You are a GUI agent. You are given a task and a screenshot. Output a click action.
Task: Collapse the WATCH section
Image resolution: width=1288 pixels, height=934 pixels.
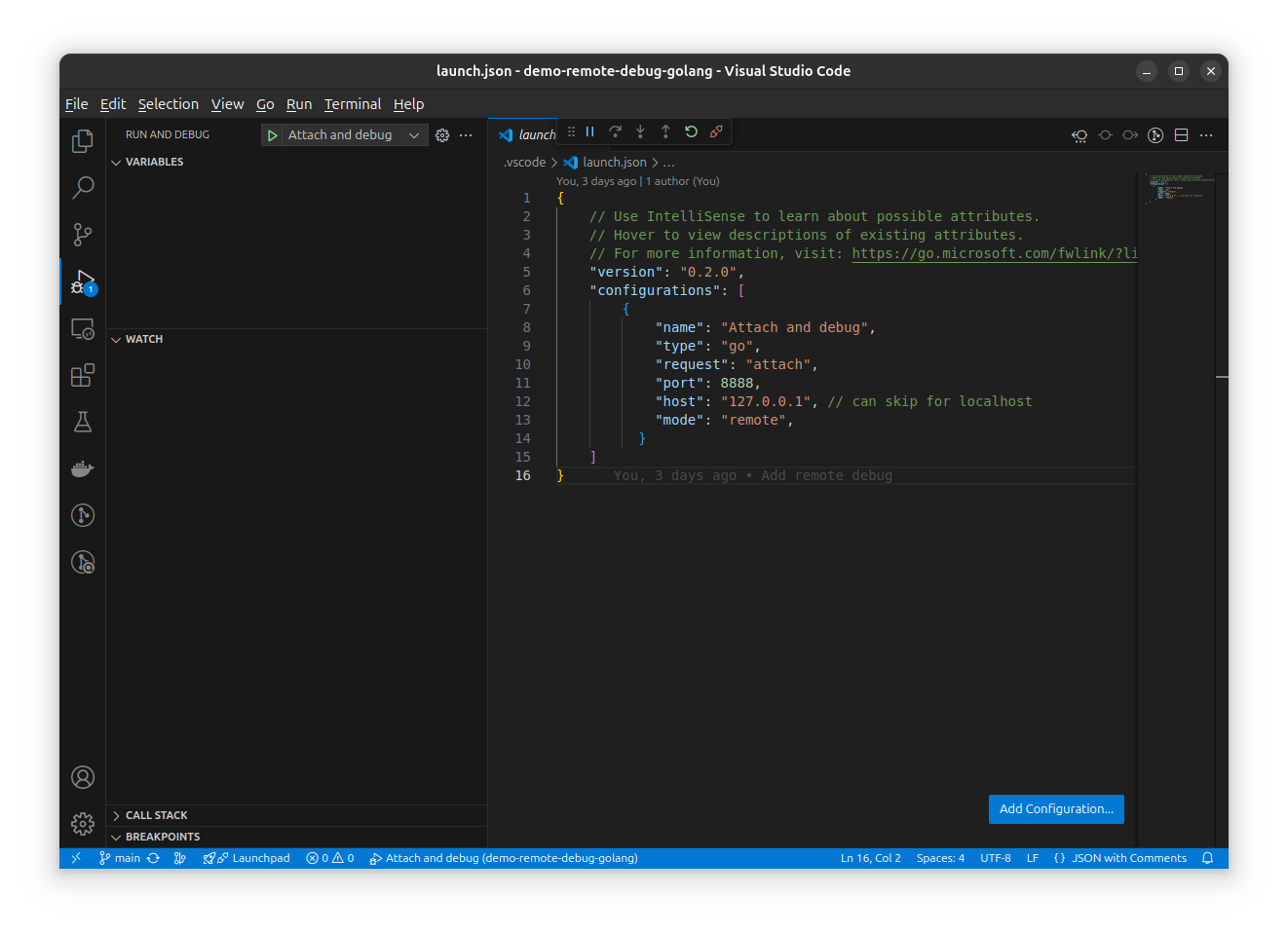[296, 339]
